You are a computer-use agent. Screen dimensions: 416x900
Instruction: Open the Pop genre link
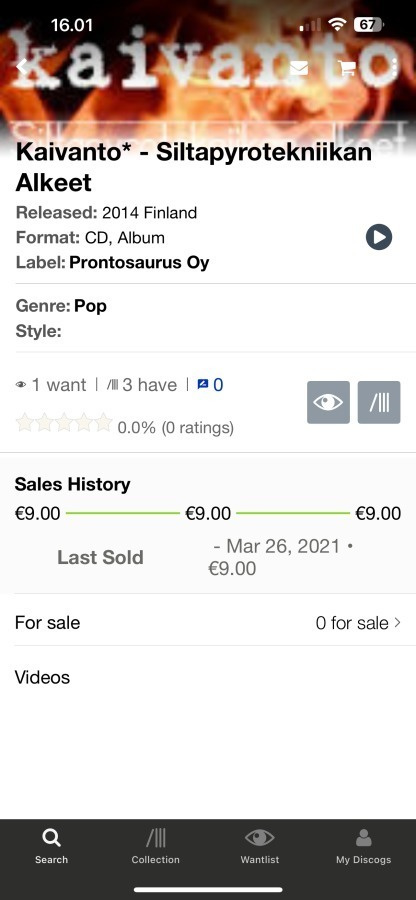coord(91,306)
